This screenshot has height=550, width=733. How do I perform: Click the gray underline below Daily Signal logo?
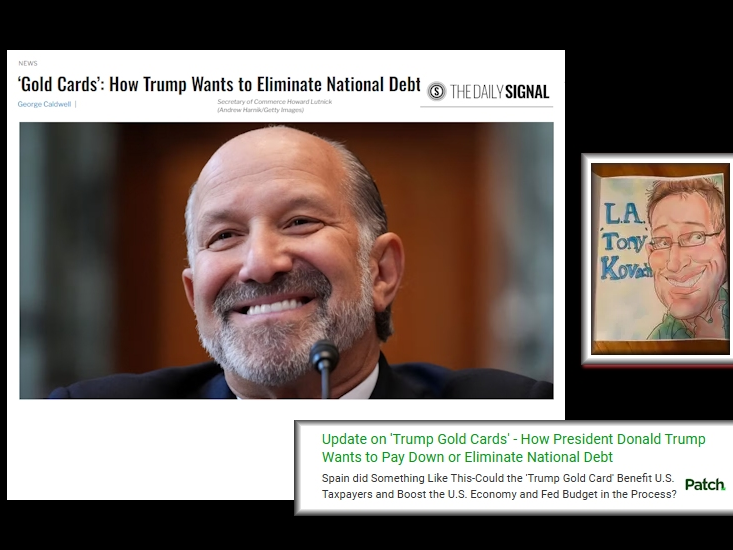pos(486,107)
